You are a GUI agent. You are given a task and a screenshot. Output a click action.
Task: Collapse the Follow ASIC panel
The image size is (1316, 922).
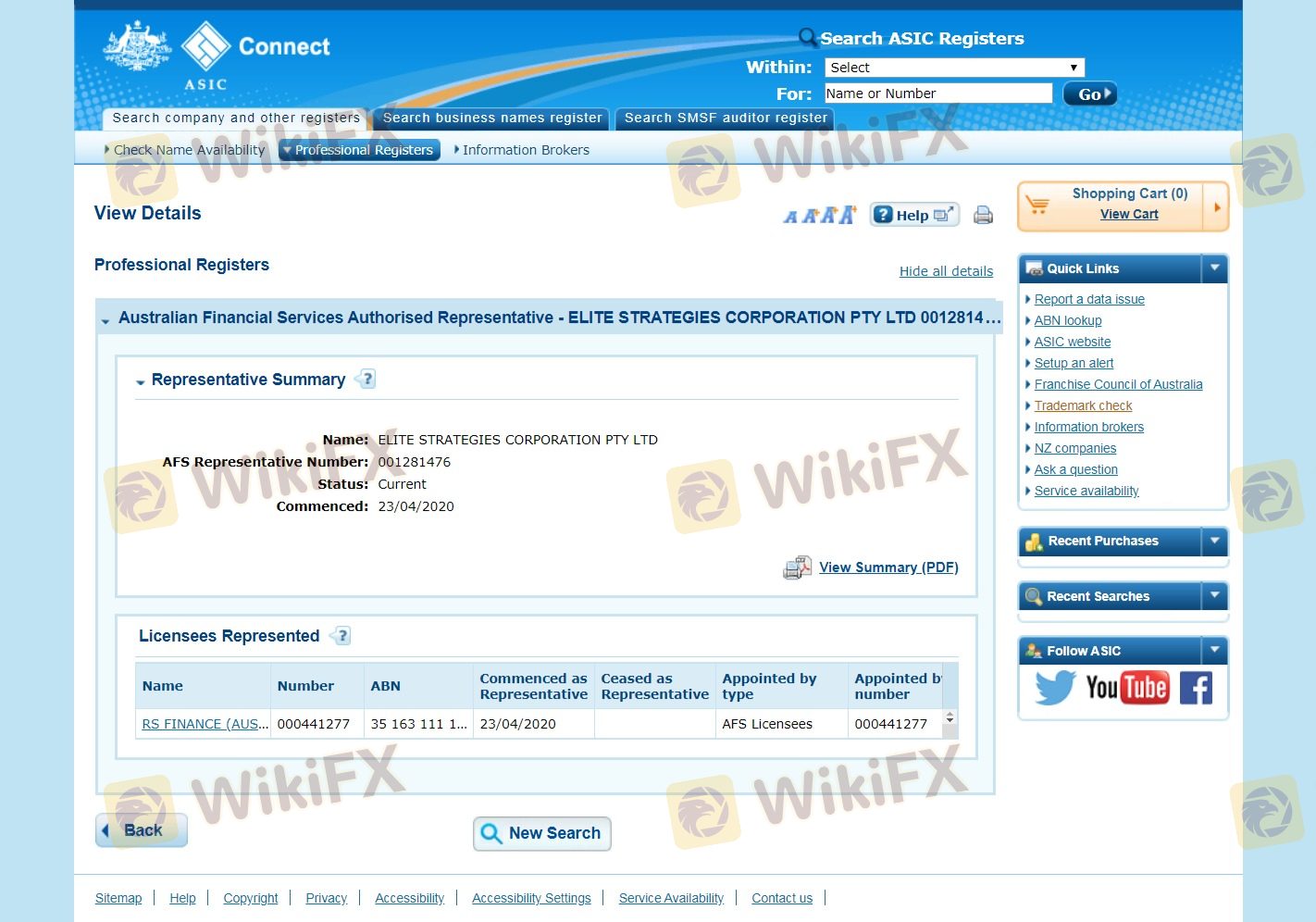(x=1214, y=651)
